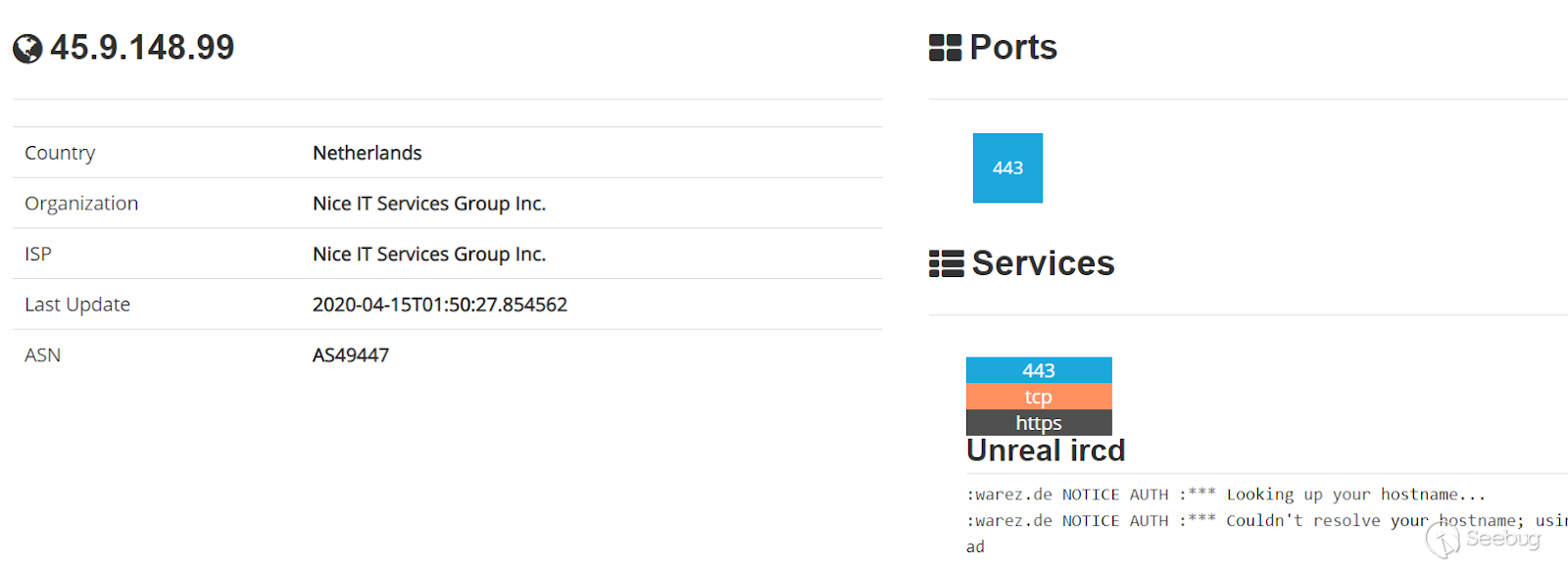The height and width of the screenshot is (566, 1568).
Task: Click the globe icon beside the IP address
Action: point(27,49)
